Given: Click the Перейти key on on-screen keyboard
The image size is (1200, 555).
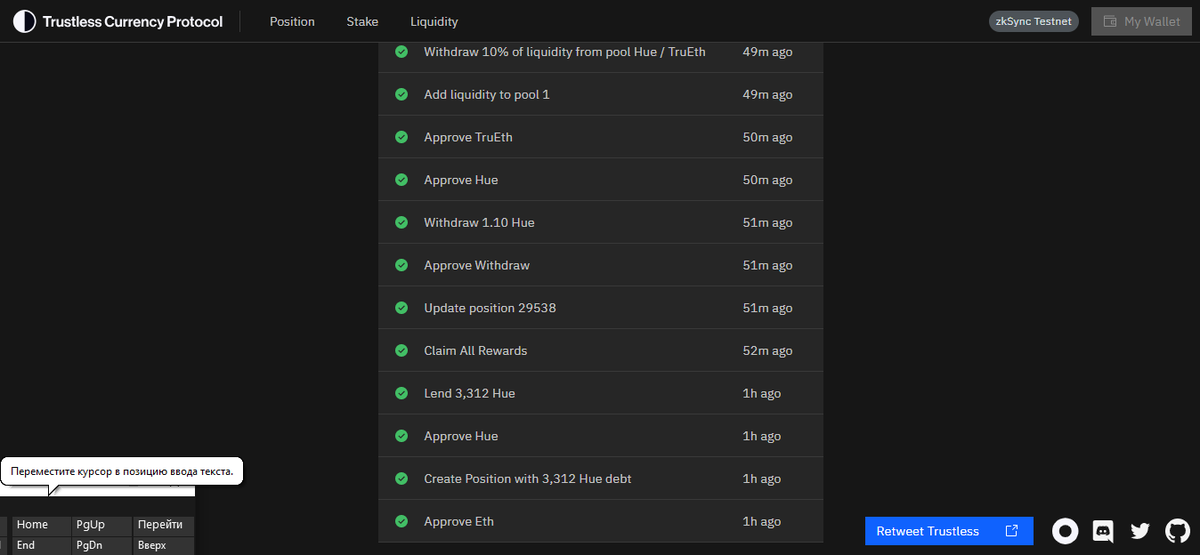Looking at the screenshot, I should pyautogui.click(x=164, y=525).
